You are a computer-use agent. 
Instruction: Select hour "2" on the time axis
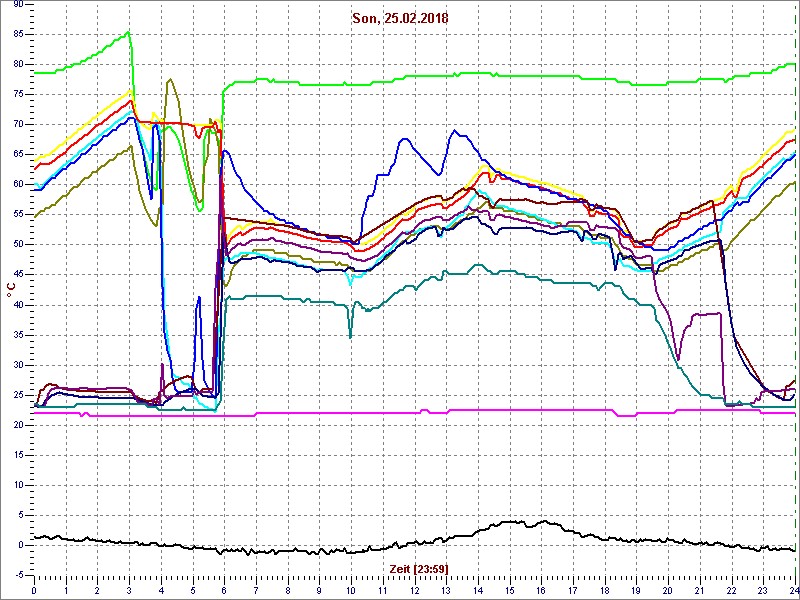[97, 592]
